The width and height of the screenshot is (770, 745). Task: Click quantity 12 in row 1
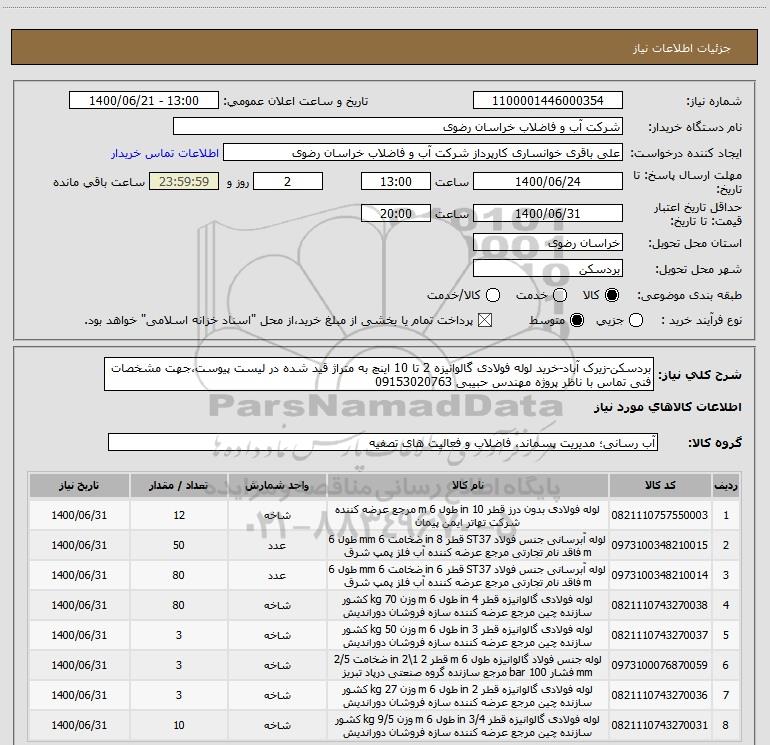[179, 515]
